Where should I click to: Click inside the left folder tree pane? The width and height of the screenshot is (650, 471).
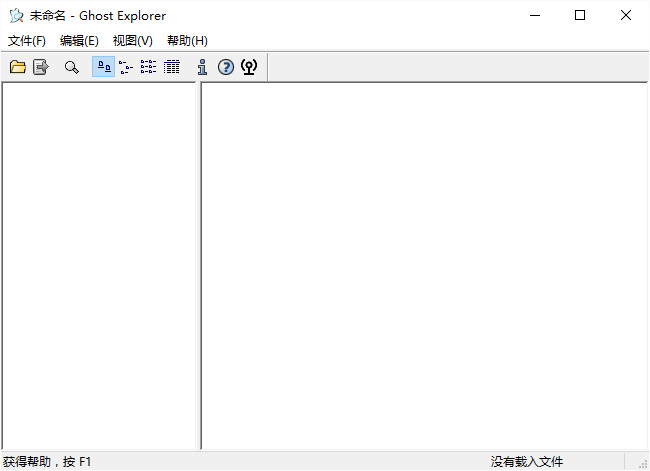click(x=99, y=265)
